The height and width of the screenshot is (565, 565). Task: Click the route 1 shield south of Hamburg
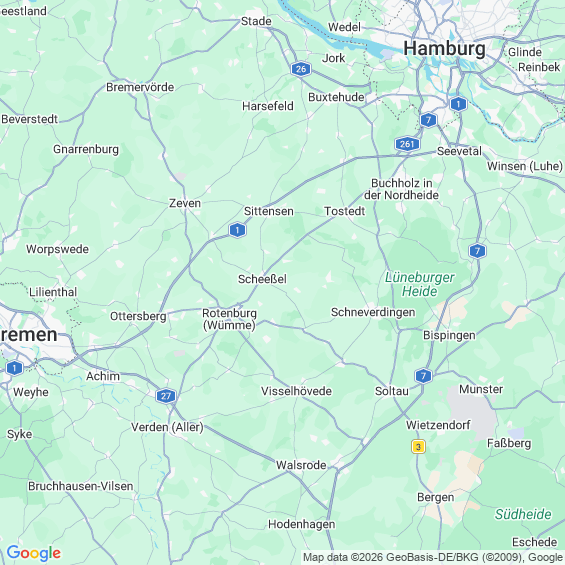point(458,104)
